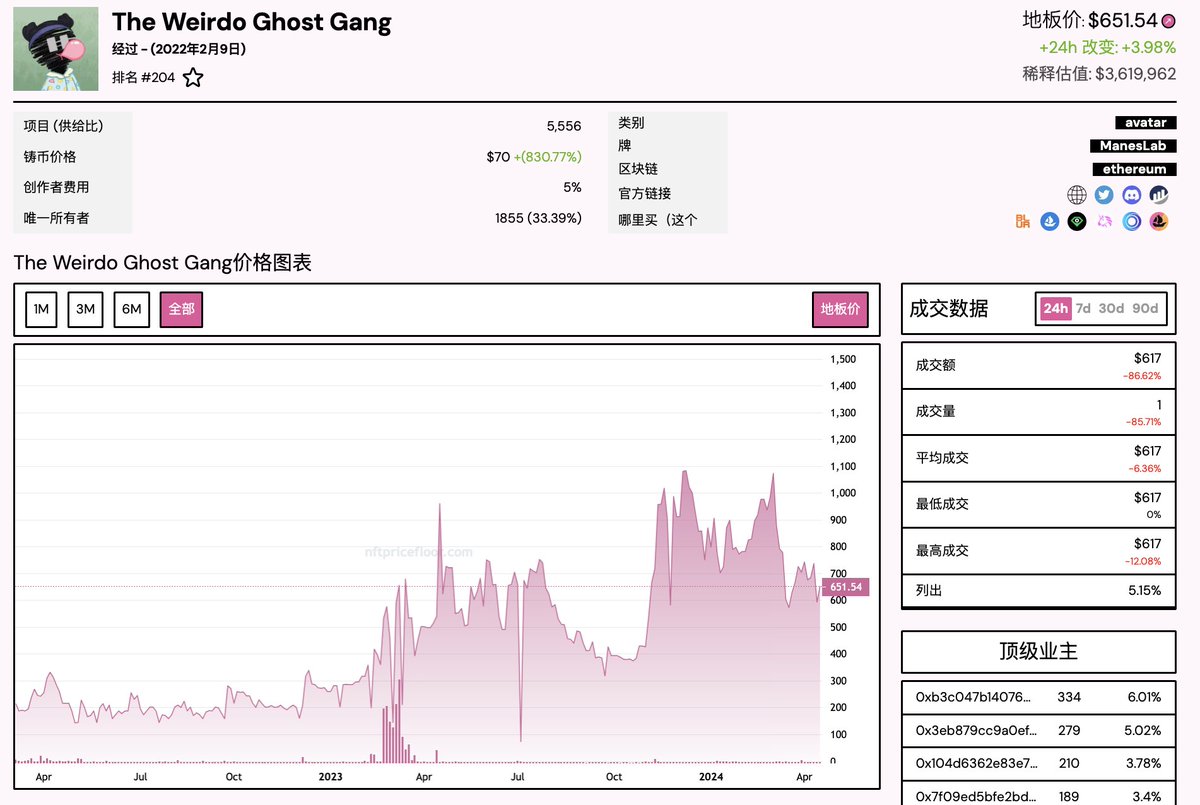The height and width of the screenshot is (805, 1200).
Task: Click the 最低成交 lowest sale row
Action: pyautogui.click(x=1039, y=504)
